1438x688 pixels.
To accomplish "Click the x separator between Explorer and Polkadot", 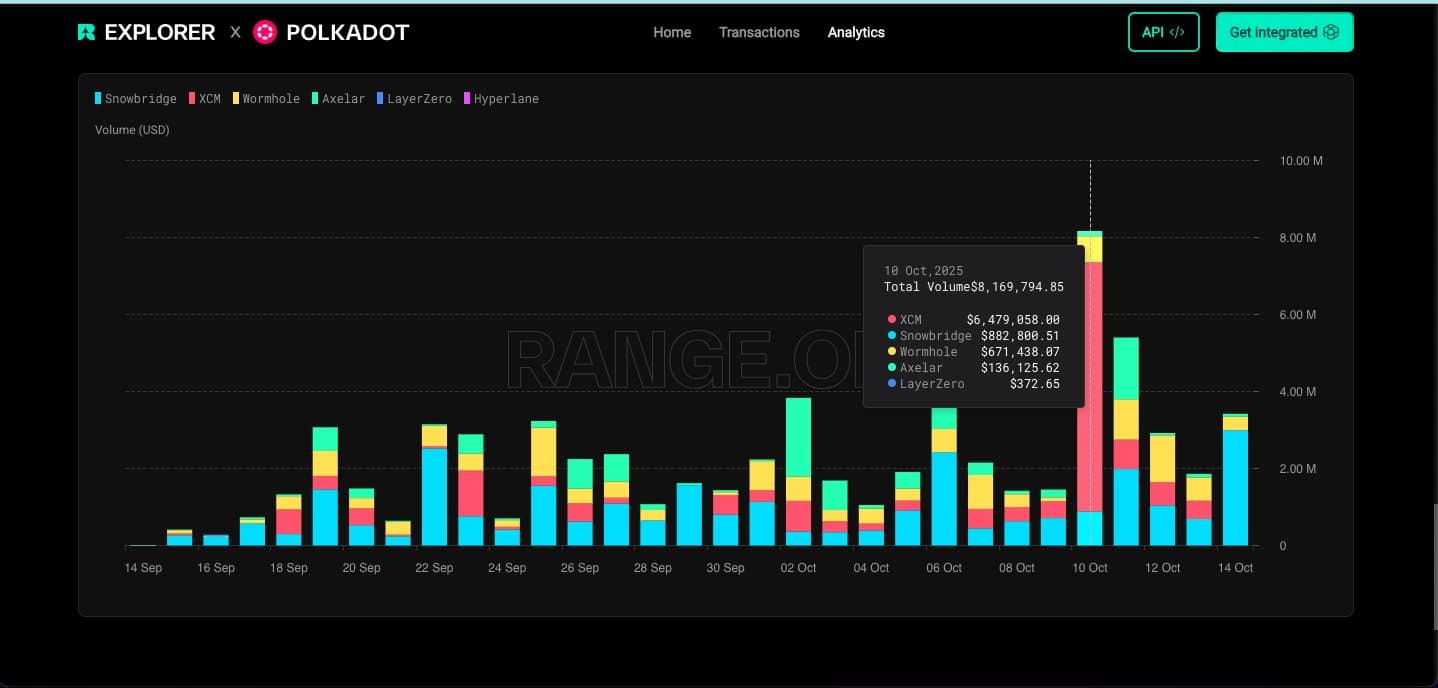I will [235, 31].
